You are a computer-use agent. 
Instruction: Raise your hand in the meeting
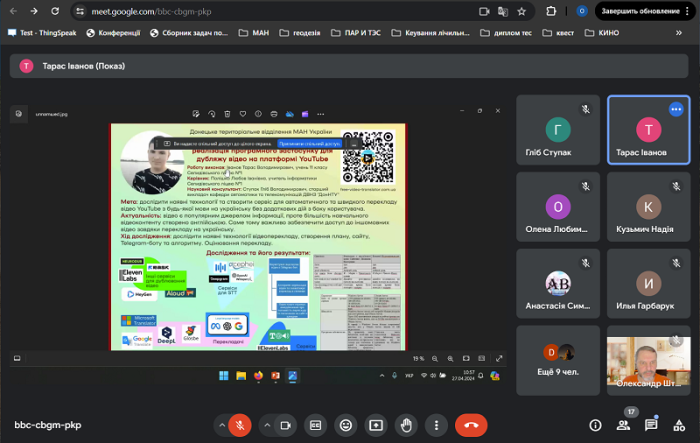pyautogui.click(x=406, y=424)
